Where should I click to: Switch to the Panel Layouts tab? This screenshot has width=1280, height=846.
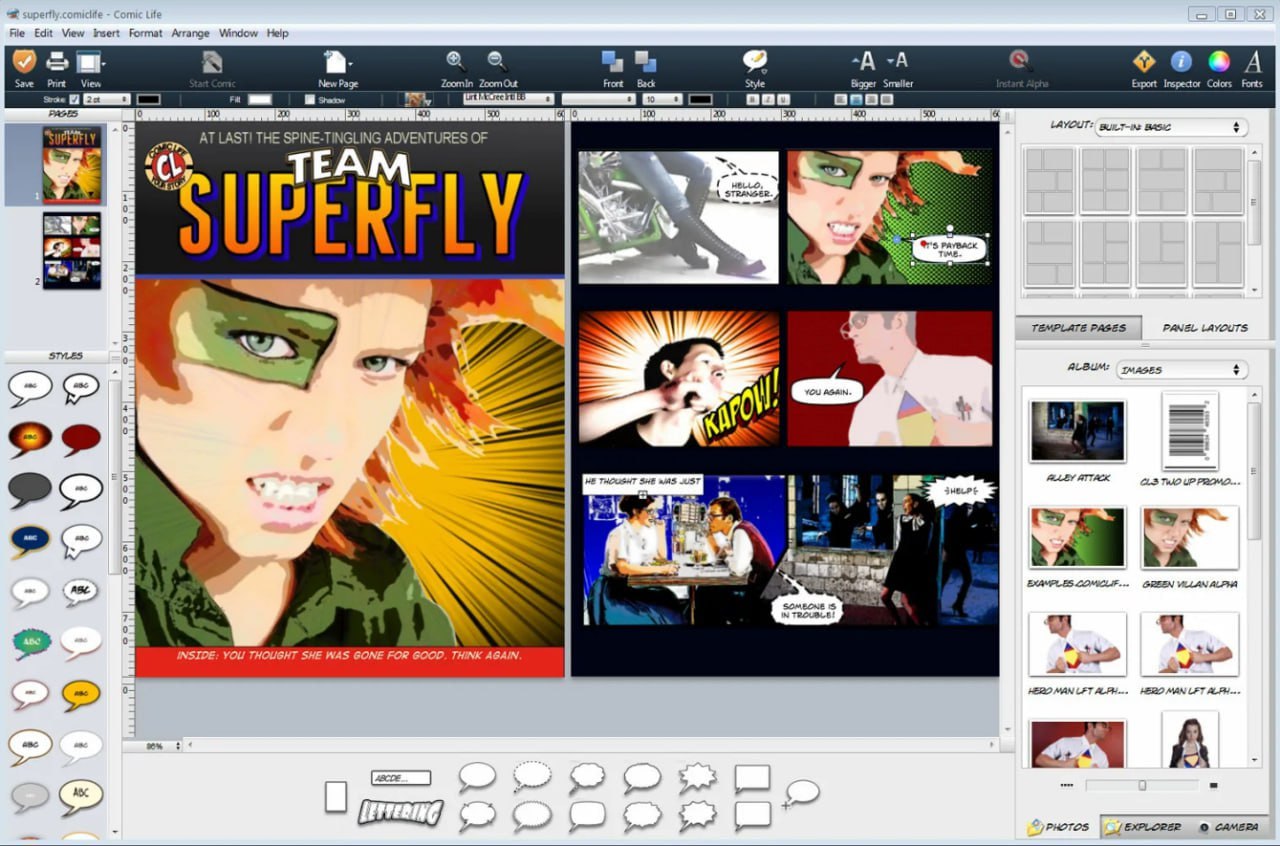[1204, 328]
